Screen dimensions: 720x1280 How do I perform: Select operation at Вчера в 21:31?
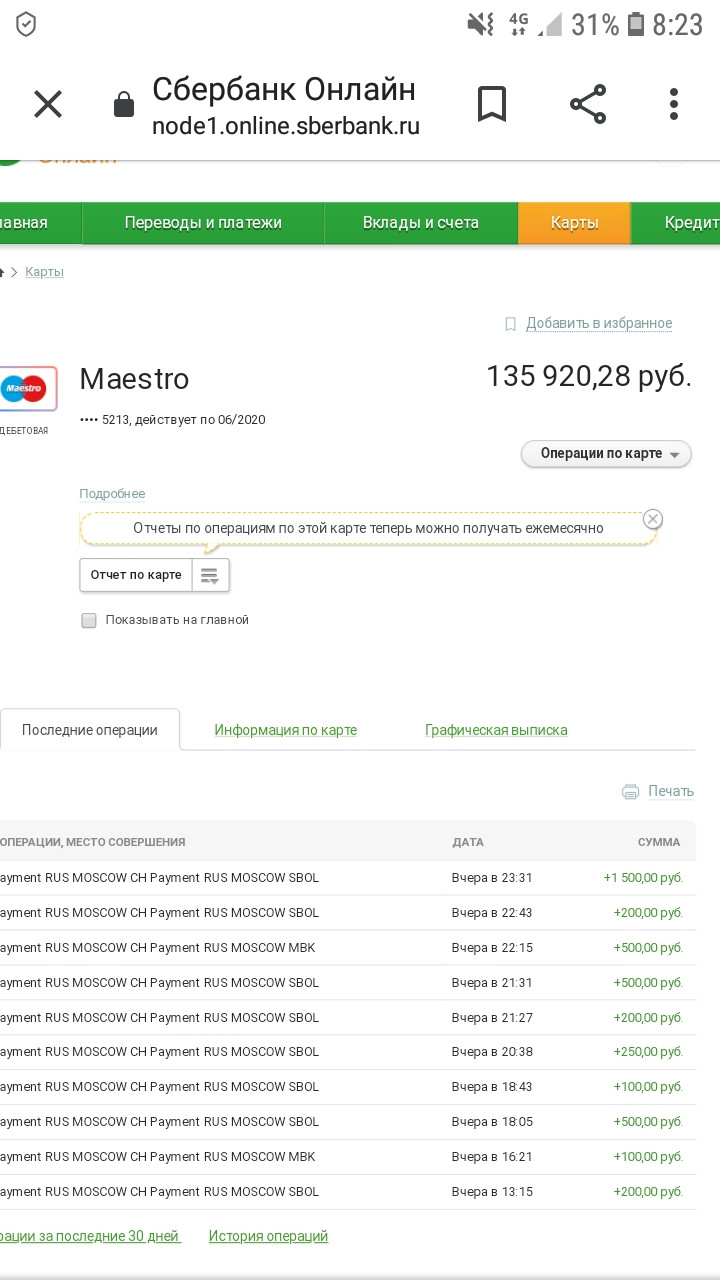pyautogui.click(x=347, y=983)
